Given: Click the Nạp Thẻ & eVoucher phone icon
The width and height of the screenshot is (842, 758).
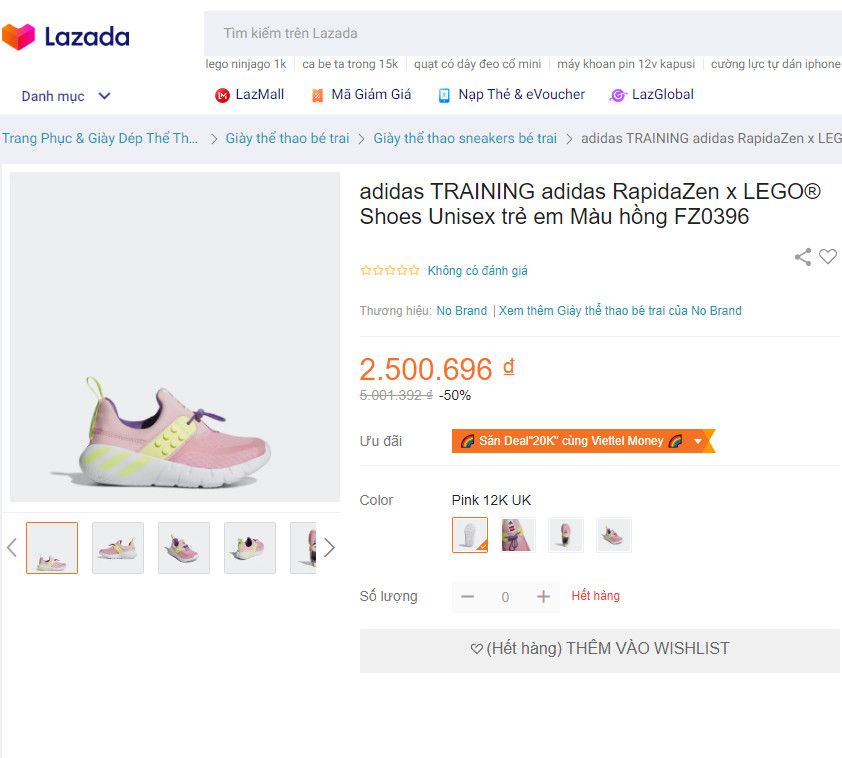Looking at the screenshot, I should point(444,95).
